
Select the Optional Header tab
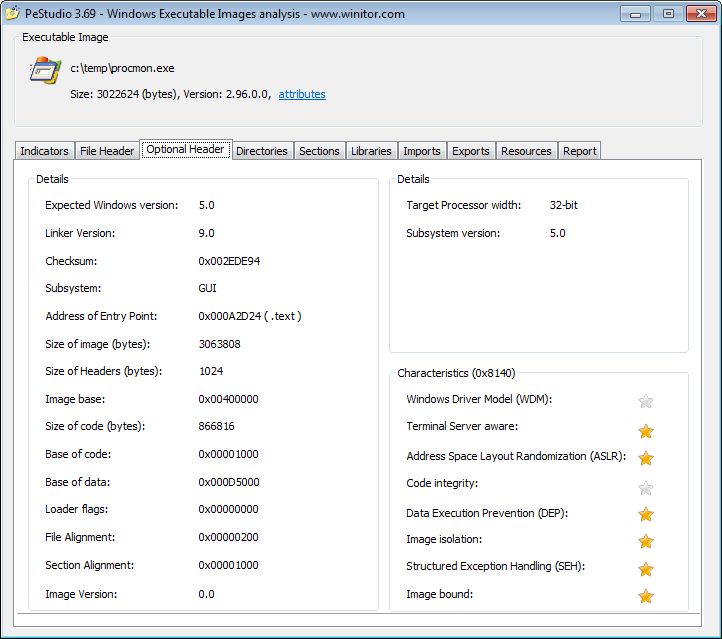click(x=186, y=150)
